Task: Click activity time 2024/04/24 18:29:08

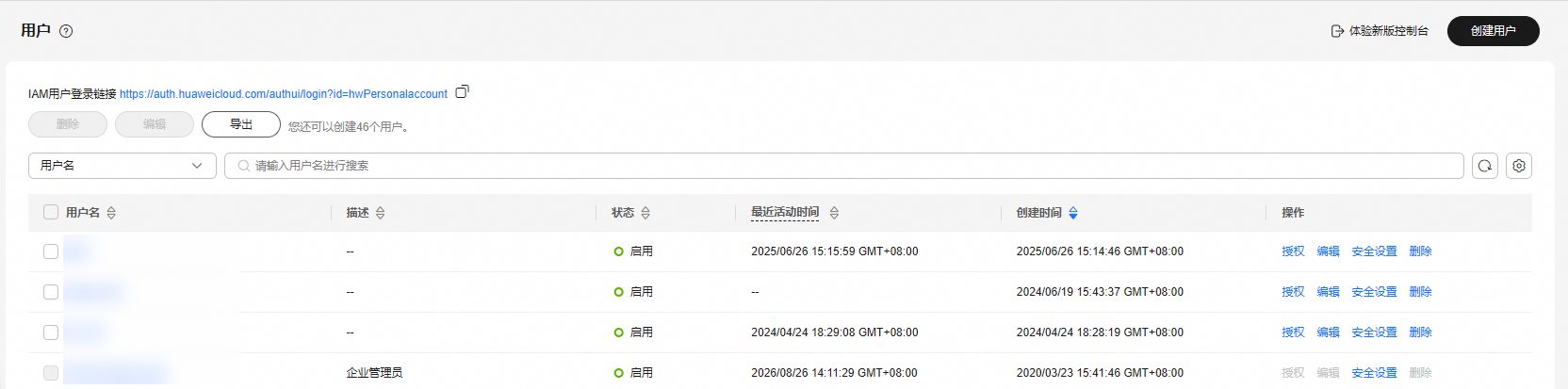Action: coord(834,332)
